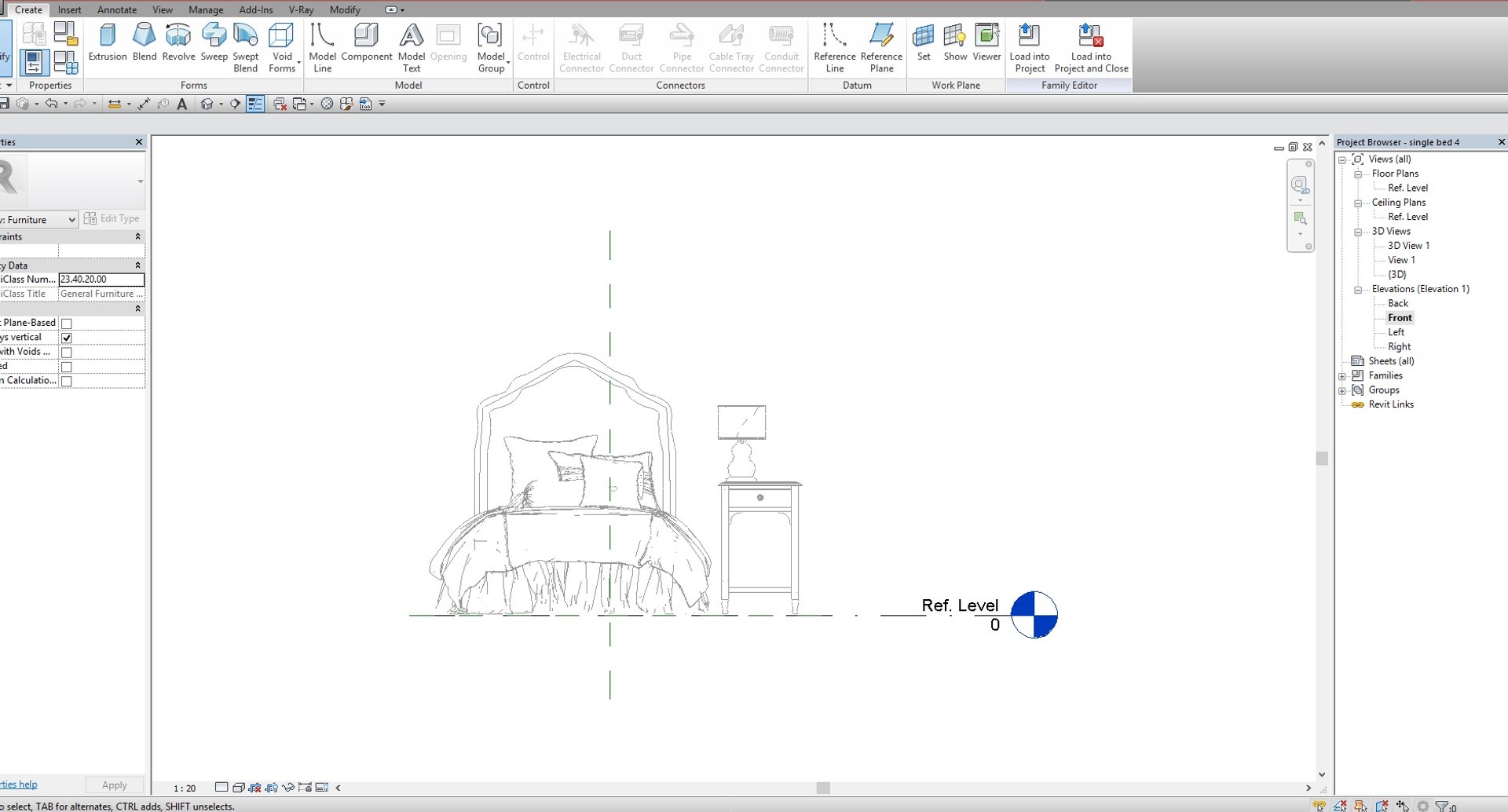Open the Manage ribbon tab
Screen dimensions: 1508x812
click(206, 9)
